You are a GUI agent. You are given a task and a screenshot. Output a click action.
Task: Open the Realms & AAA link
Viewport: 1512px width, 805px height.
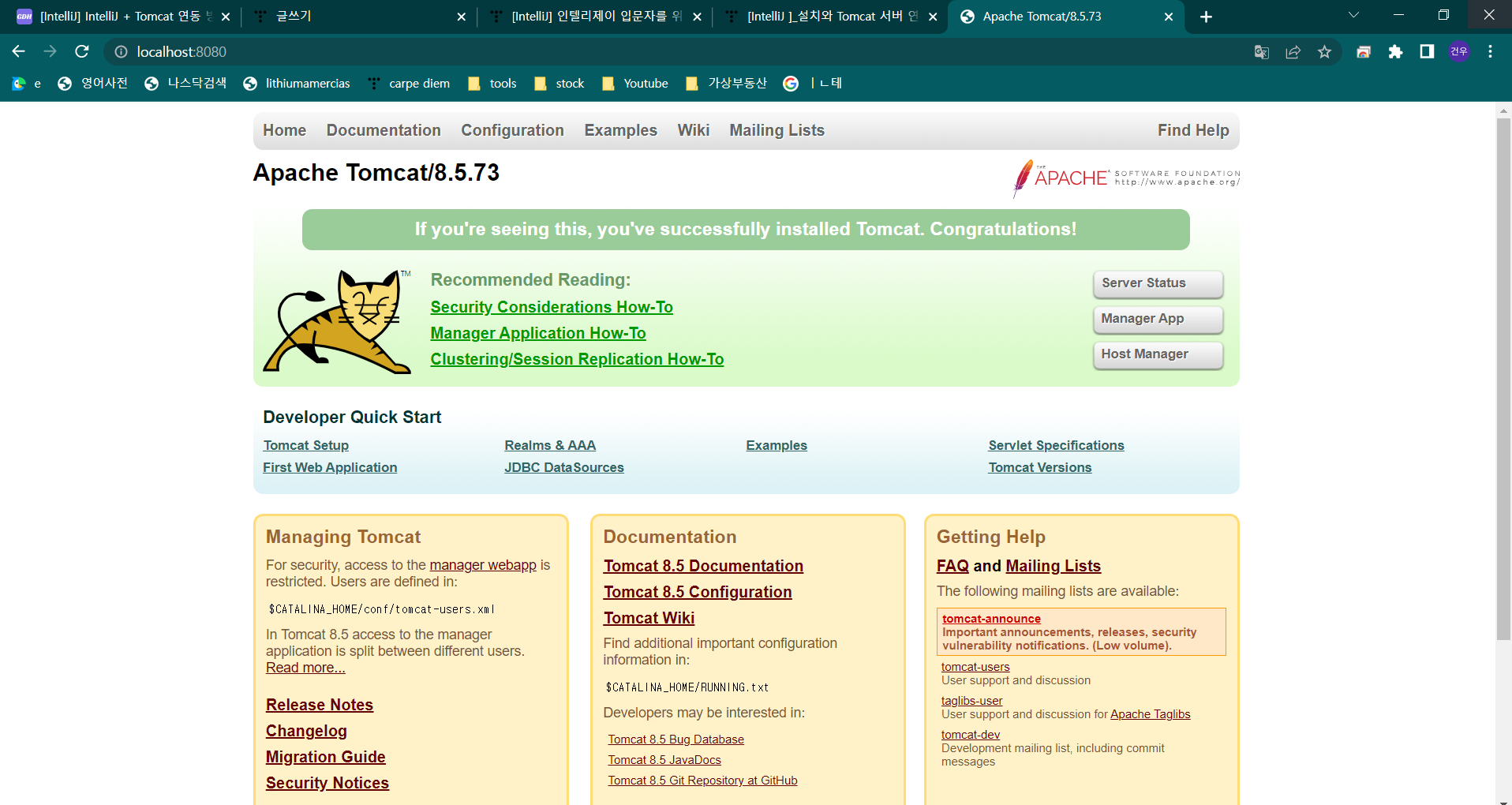click(550, 445)
